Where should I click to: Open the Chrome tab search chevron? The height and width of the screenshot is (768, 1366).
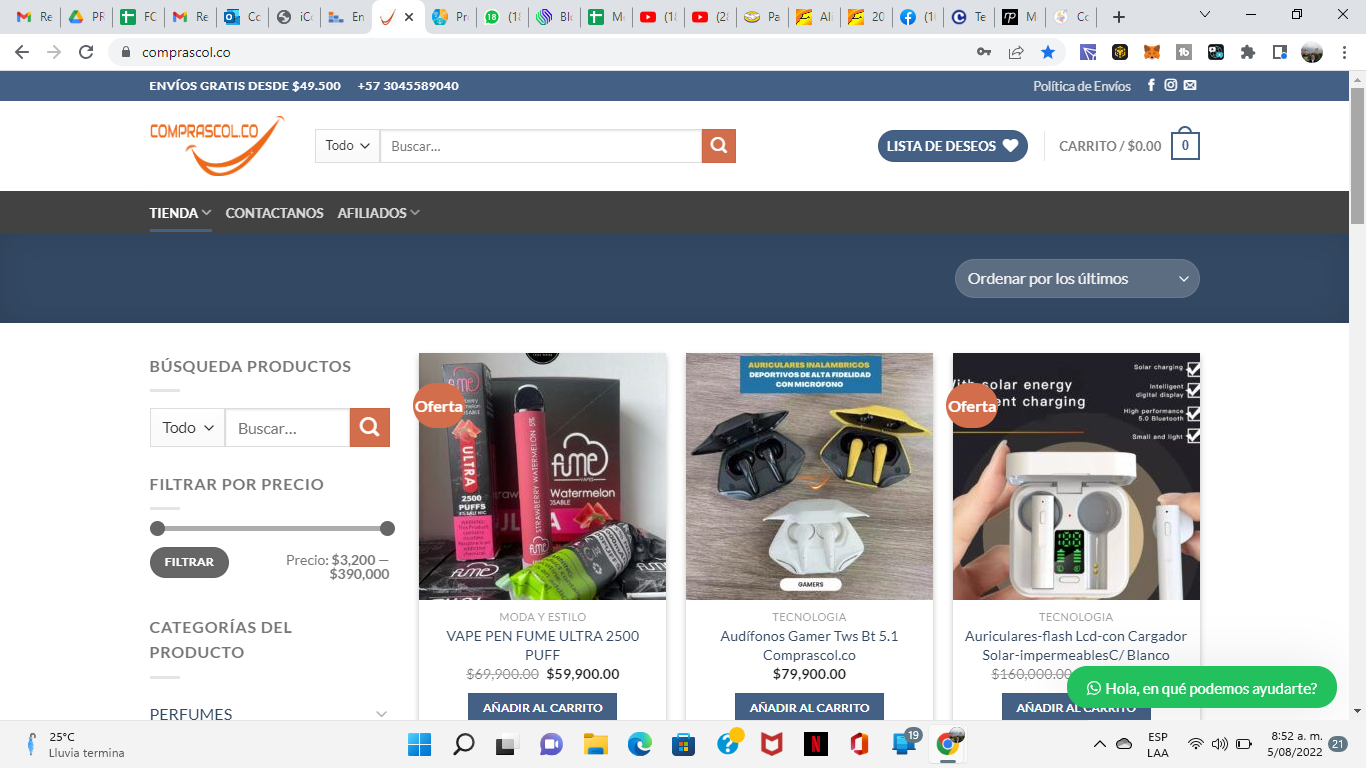click(1205, 15)
